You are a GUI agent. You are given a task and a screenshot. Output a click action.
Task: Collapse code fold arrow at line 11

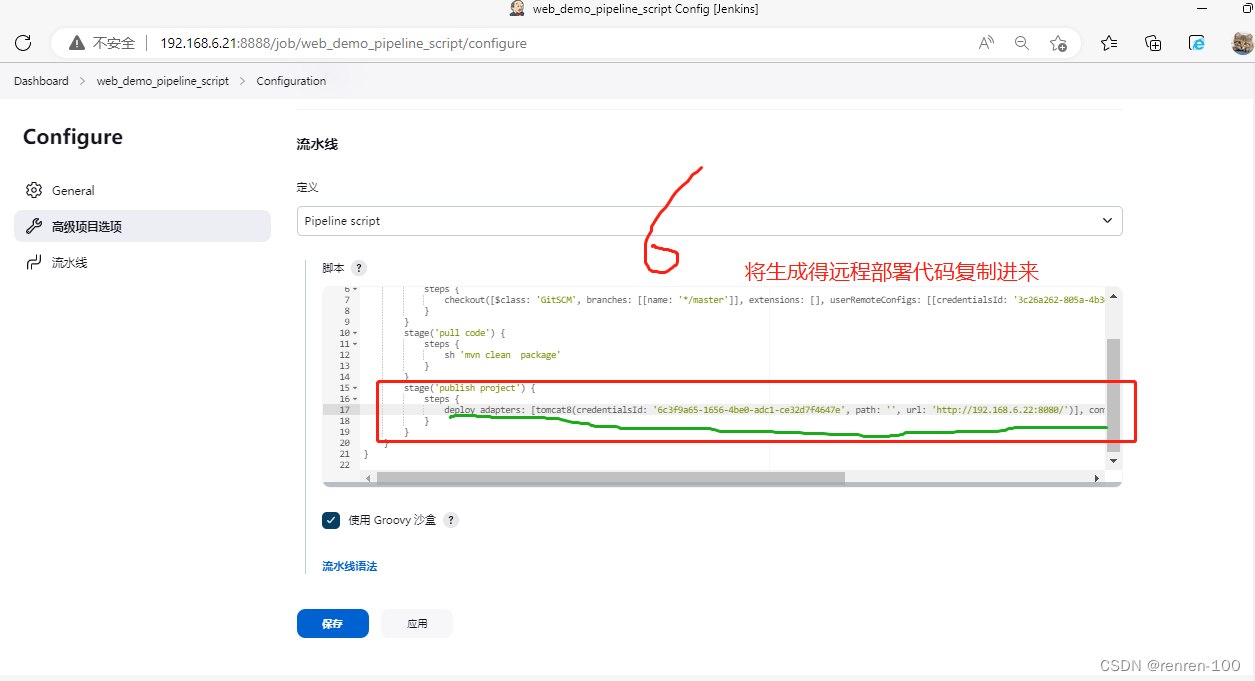click(x=356, y=343)
